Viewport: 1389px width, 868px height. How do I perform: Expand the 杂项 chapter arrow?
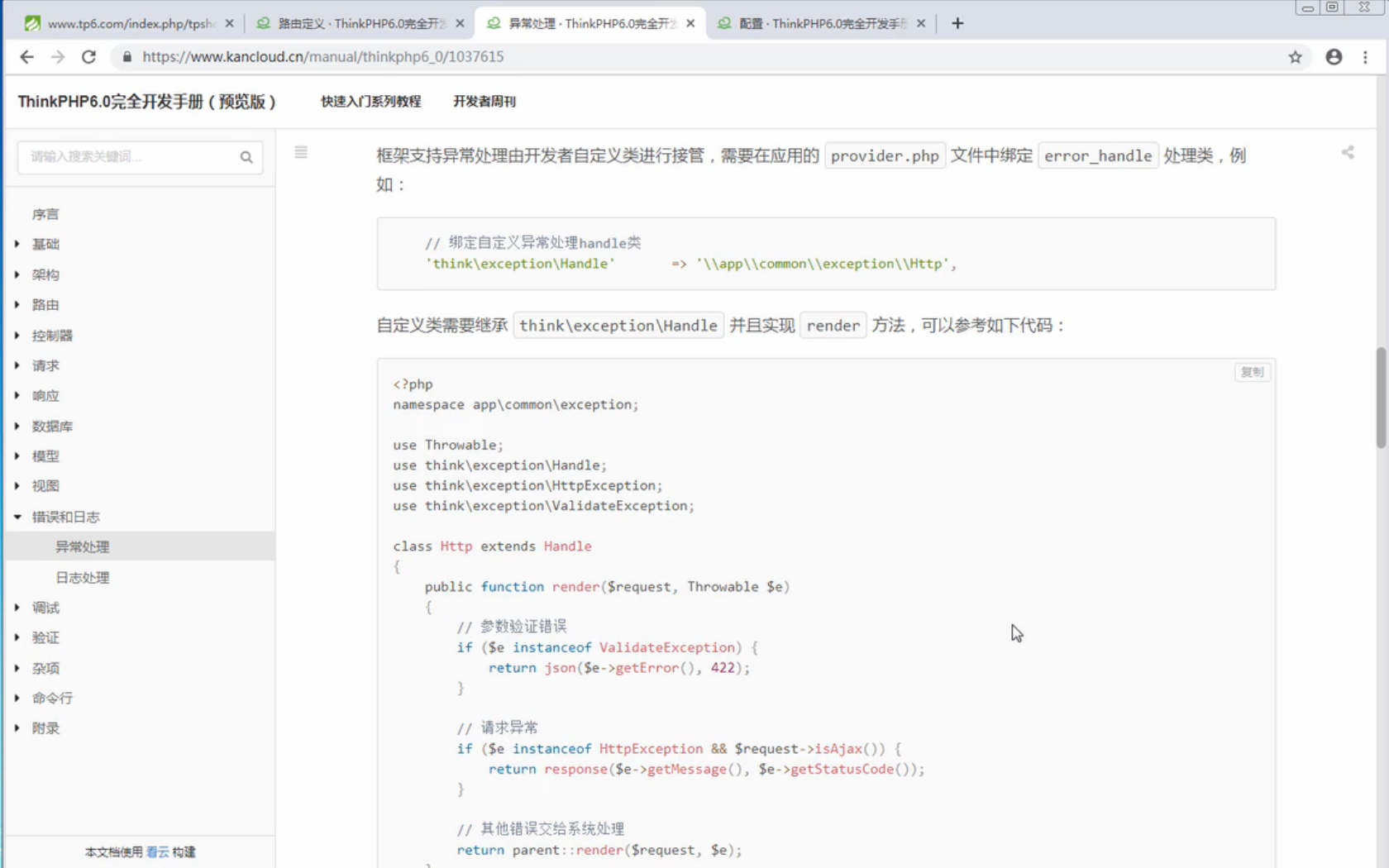[17, 668]
